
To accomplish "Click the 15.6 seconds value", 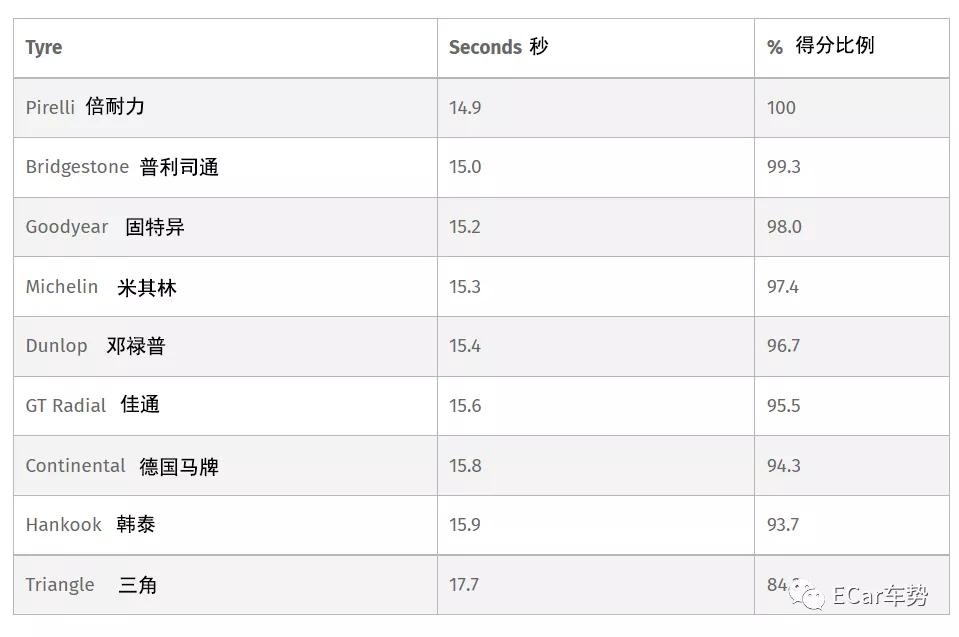I will click(465, 405).
